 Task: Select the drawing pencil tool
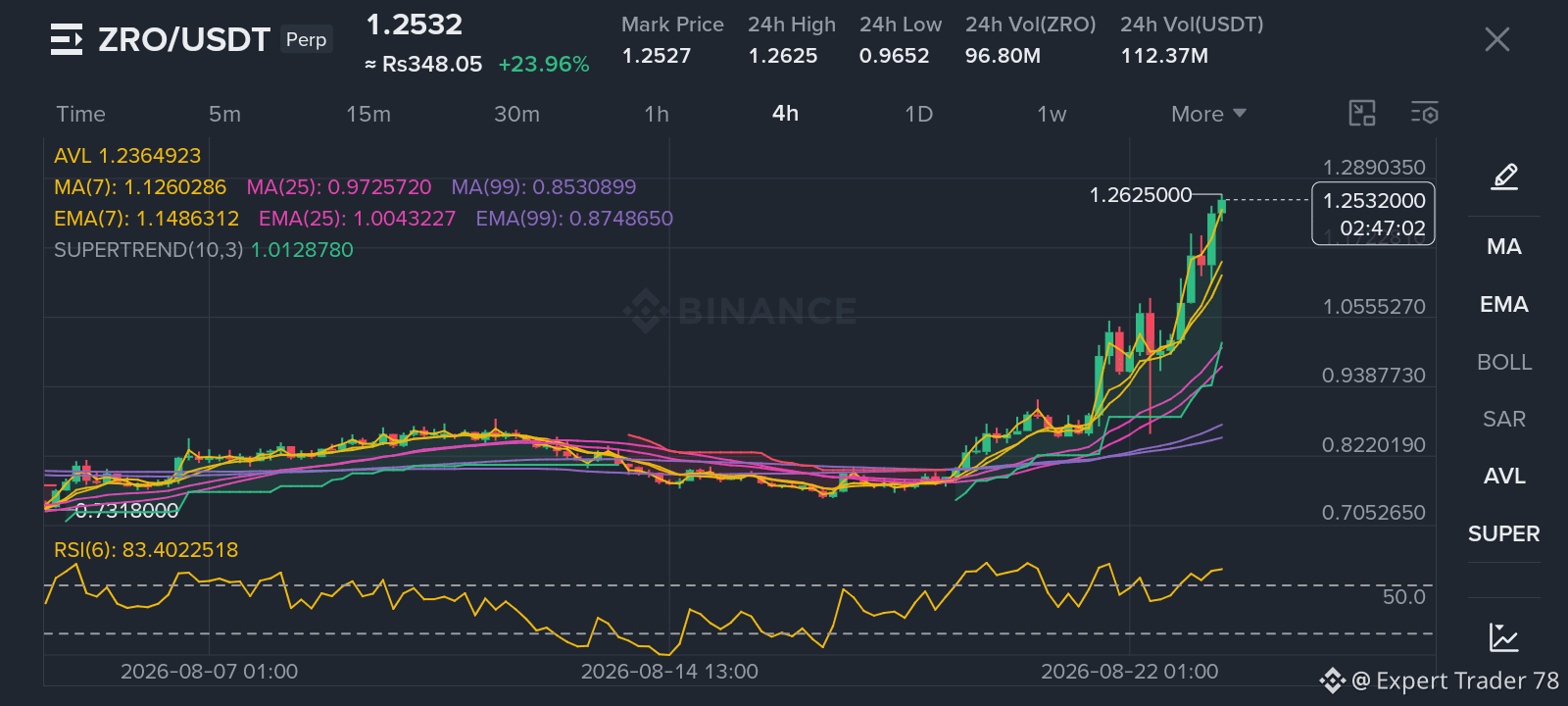[x=1504, y=177]
